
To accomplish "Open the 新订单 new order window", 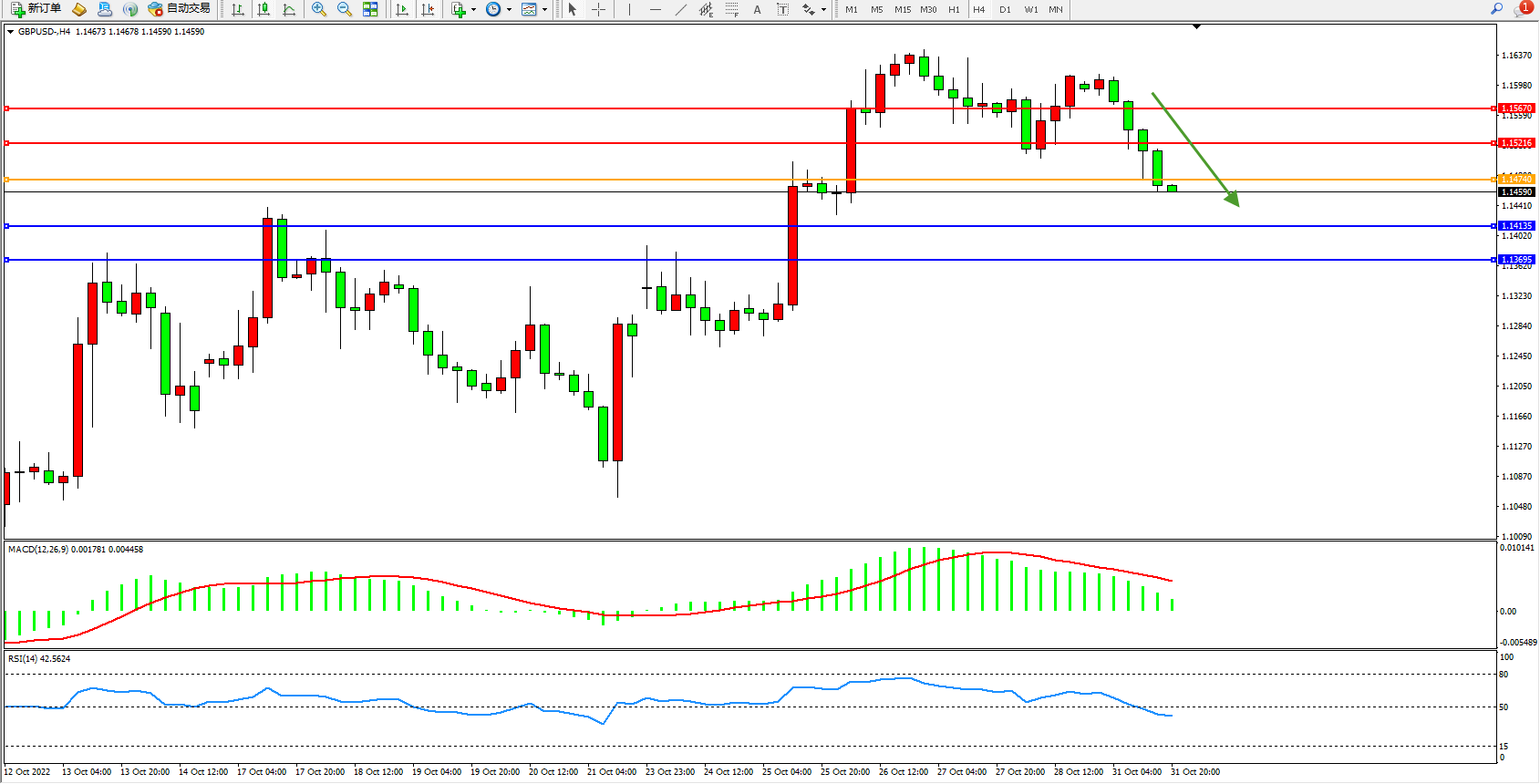I will click(36, 9).
